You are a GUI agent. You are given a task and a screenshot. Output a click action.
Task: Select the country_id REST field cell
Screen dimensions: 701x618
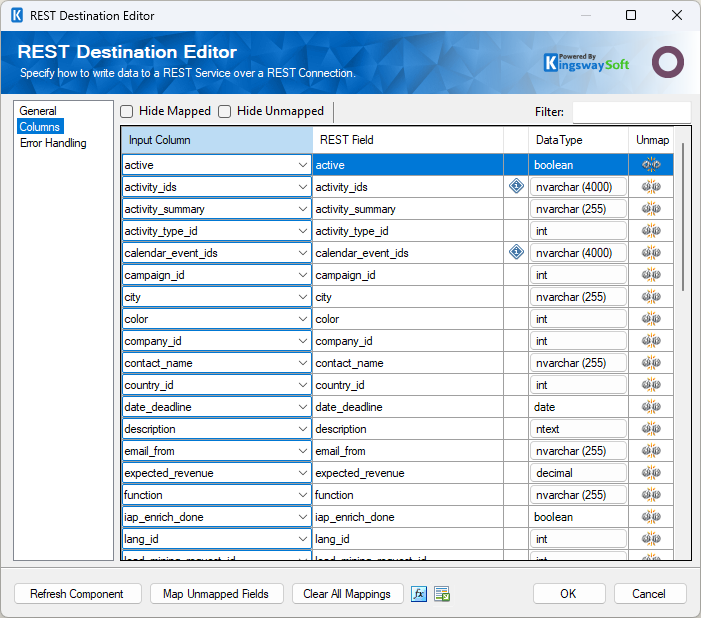408,385
